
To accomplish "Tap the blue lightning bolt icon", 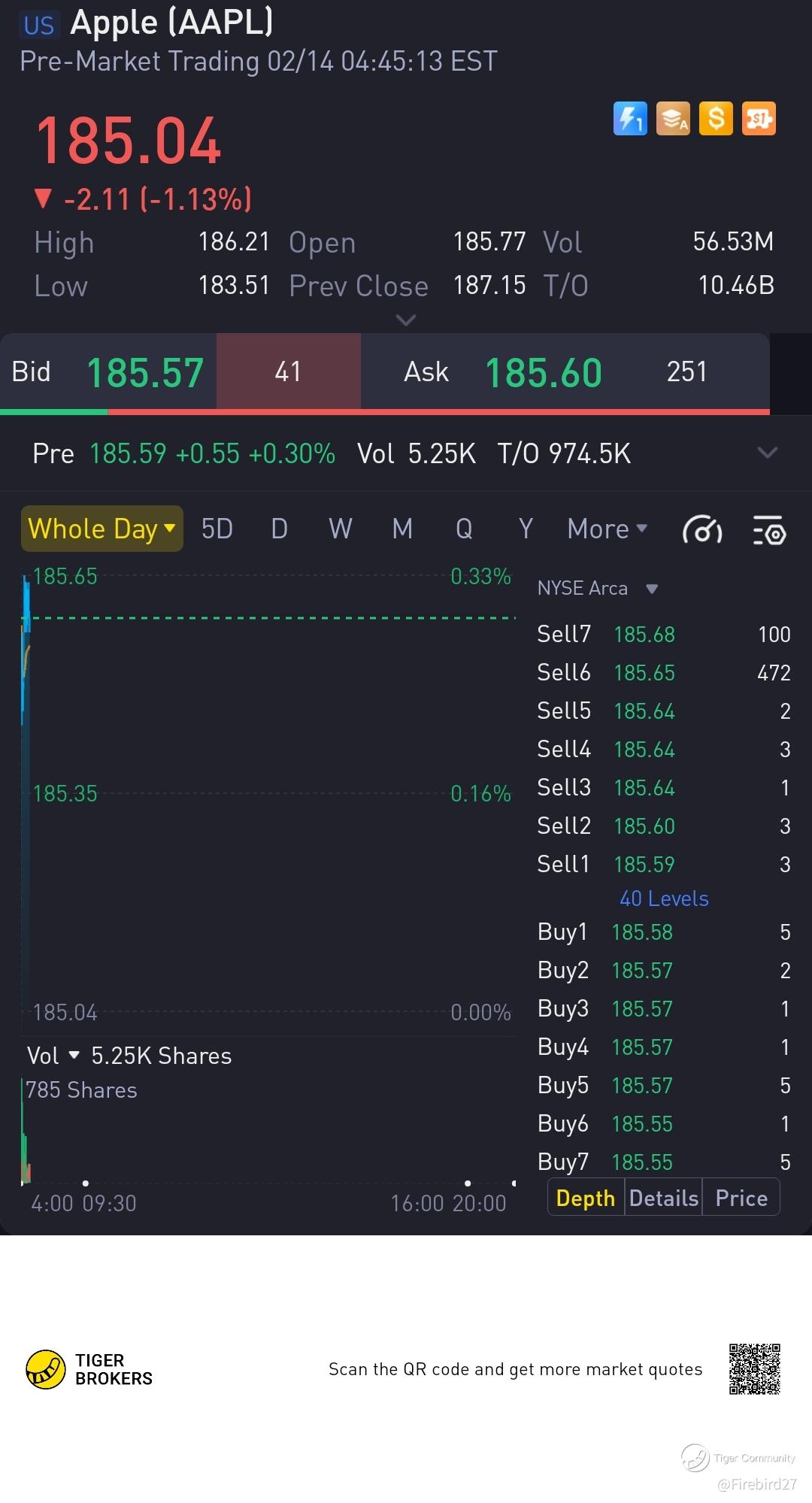I will 630,119.
